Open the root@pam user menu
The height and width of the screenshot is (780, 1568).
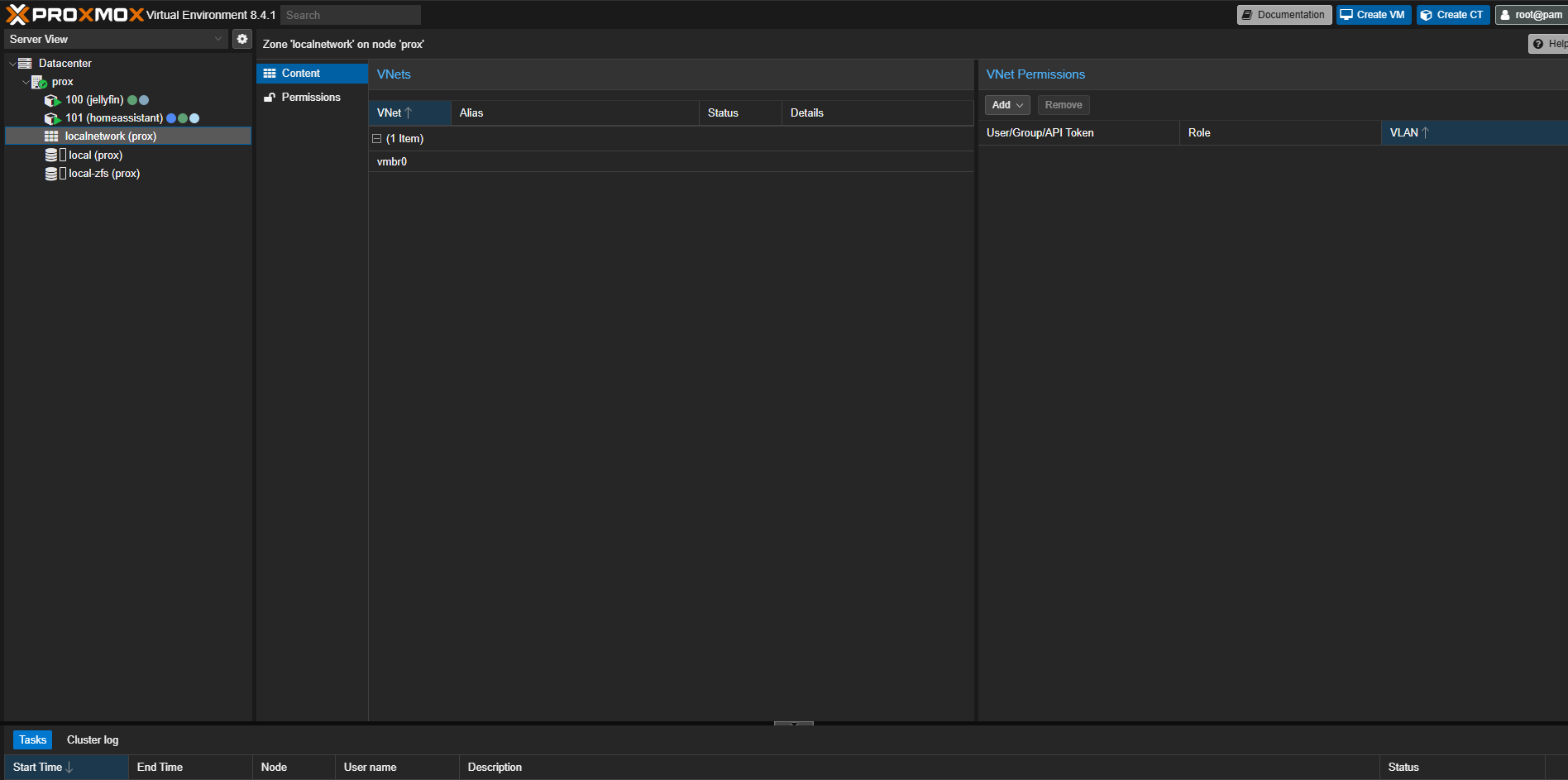click(x=1531, y=15)
